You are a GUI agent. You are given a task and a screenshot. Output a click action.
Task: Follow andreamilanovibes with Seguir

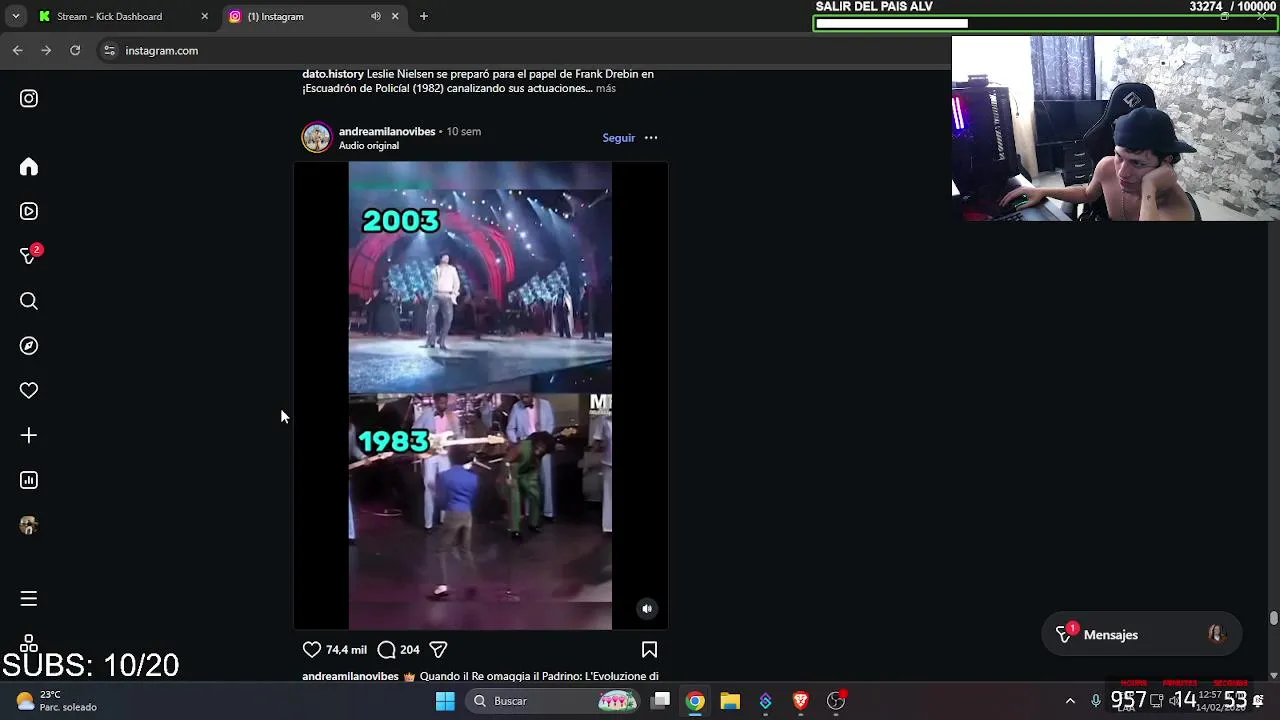pos(618,138)
